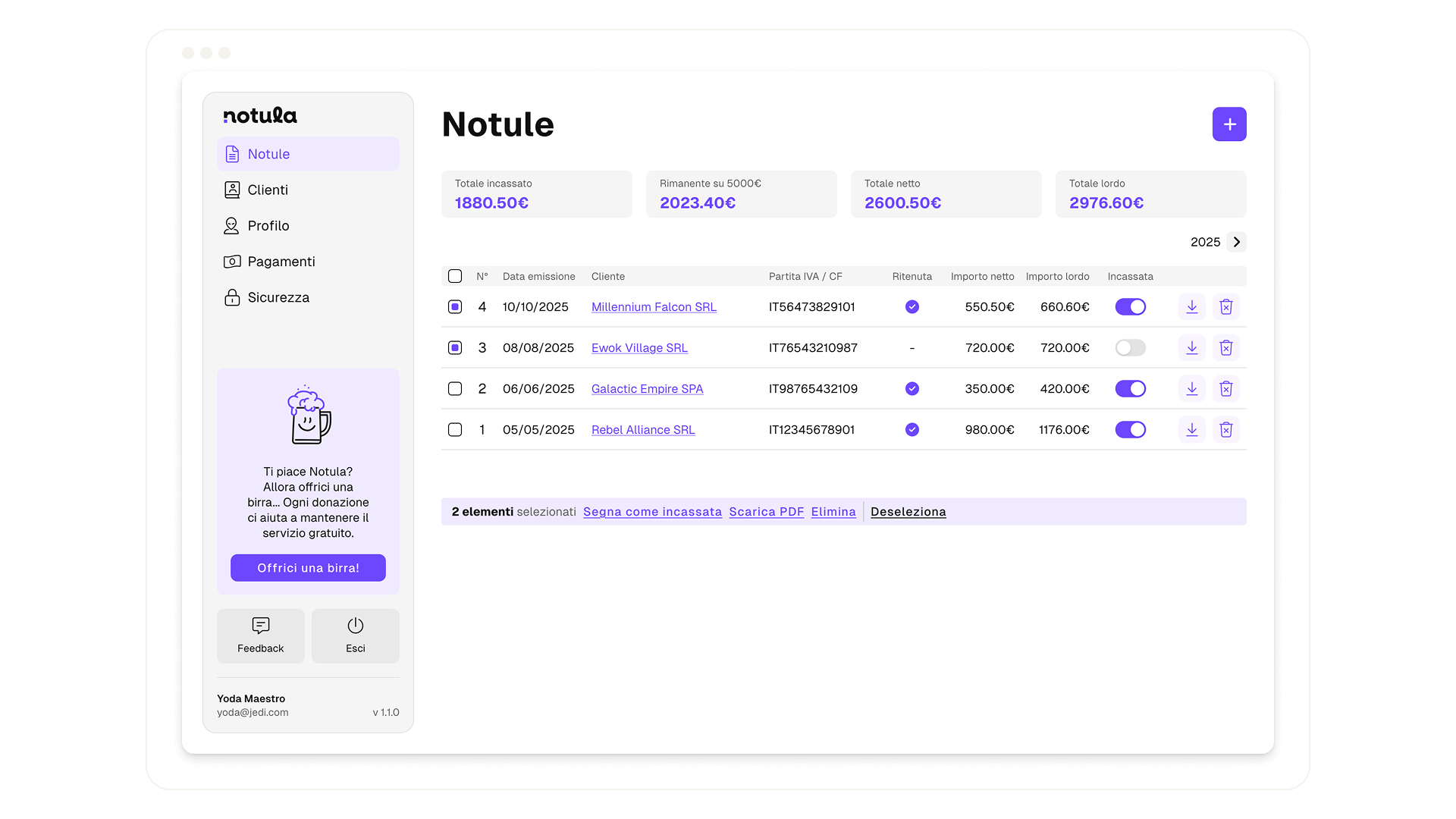This screenshot has width=1456, height=819.
Task: Click the plus icon to add a new notula
Action: point(1228,124)
